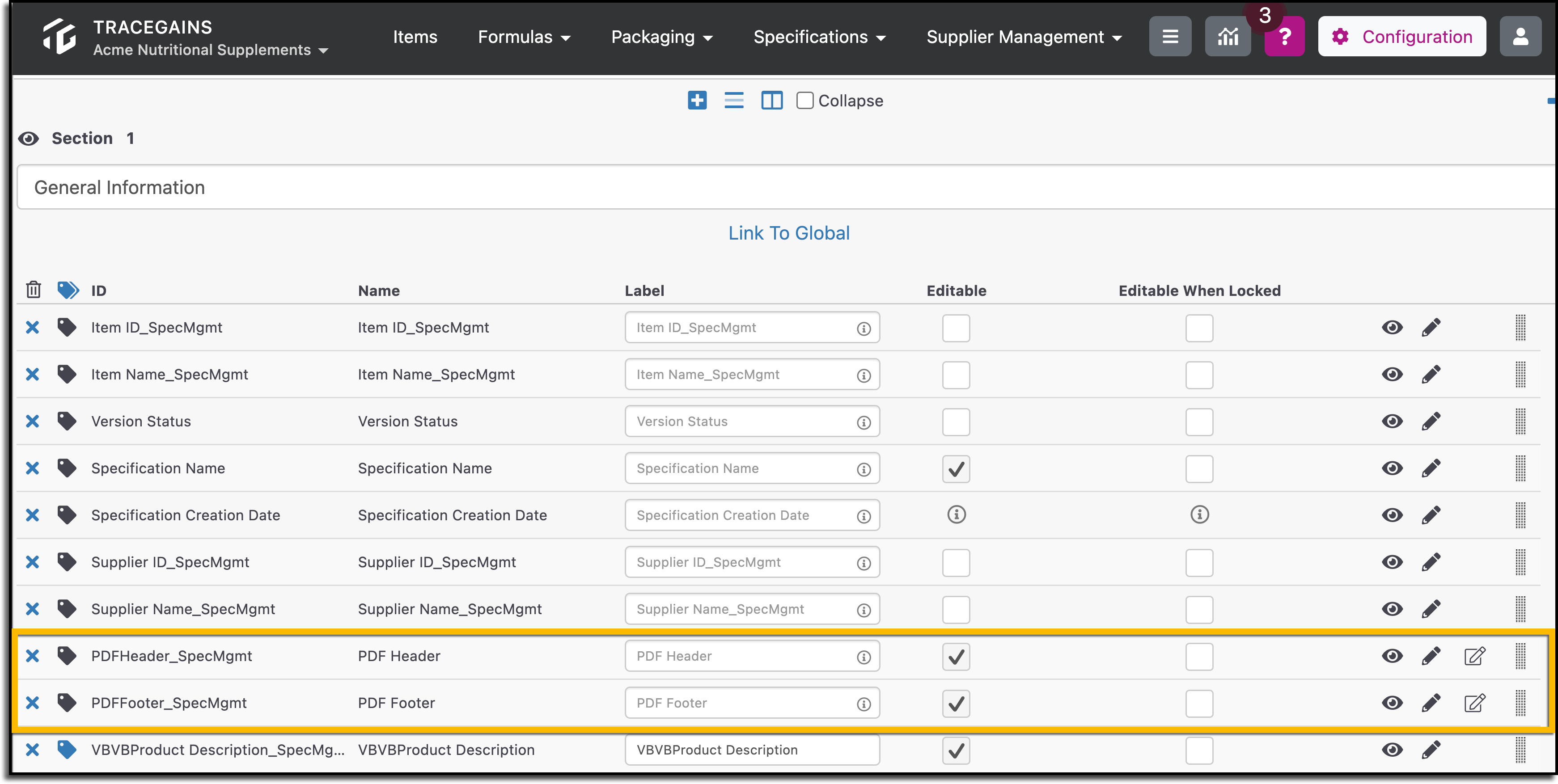Expand the Packaging menu
Screen dimensions: 1558x784
(662, 37)
